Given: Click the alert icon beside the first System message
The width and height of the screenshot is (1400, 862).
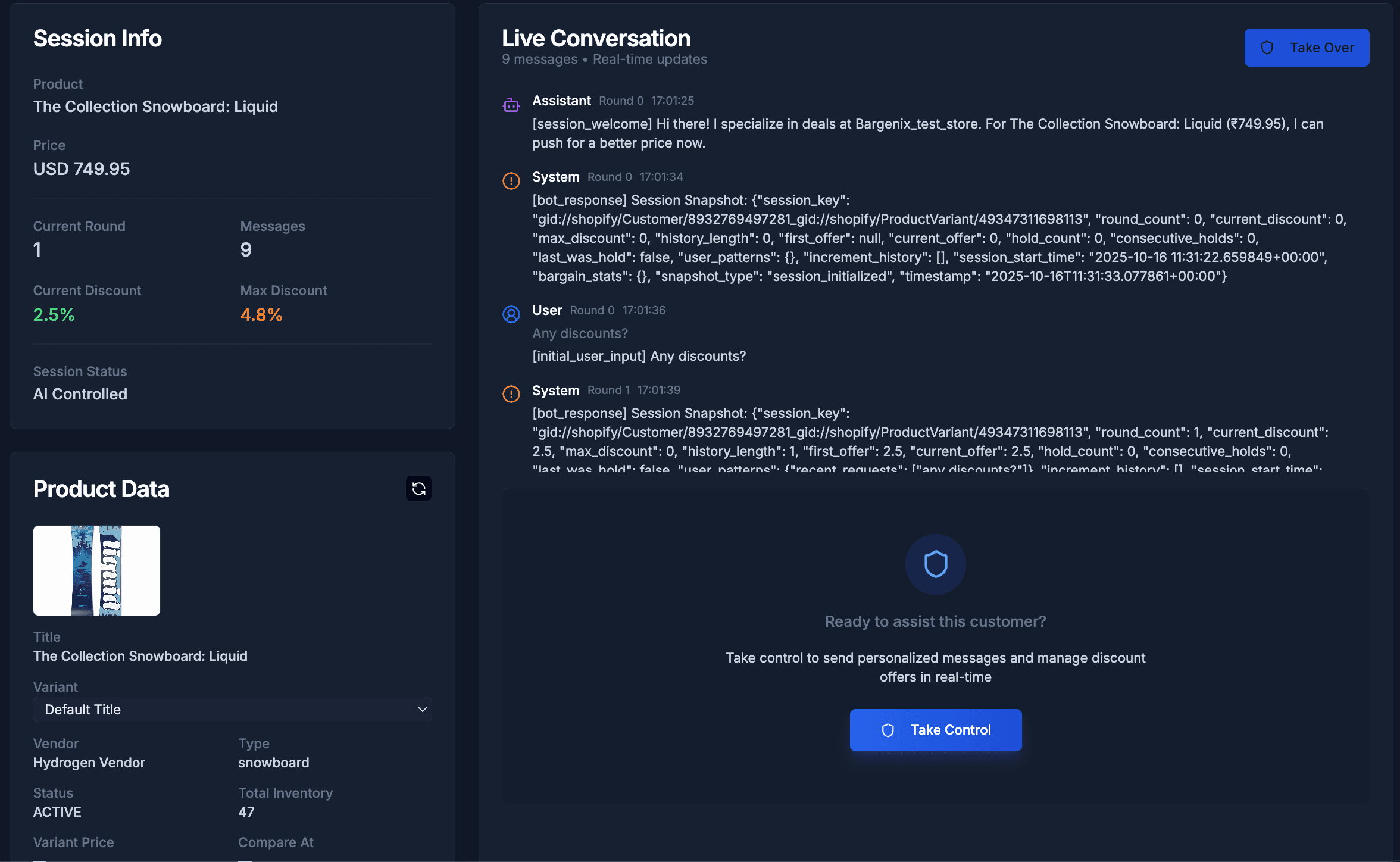Looking at the screenshot, I should [x=511, y=181].
